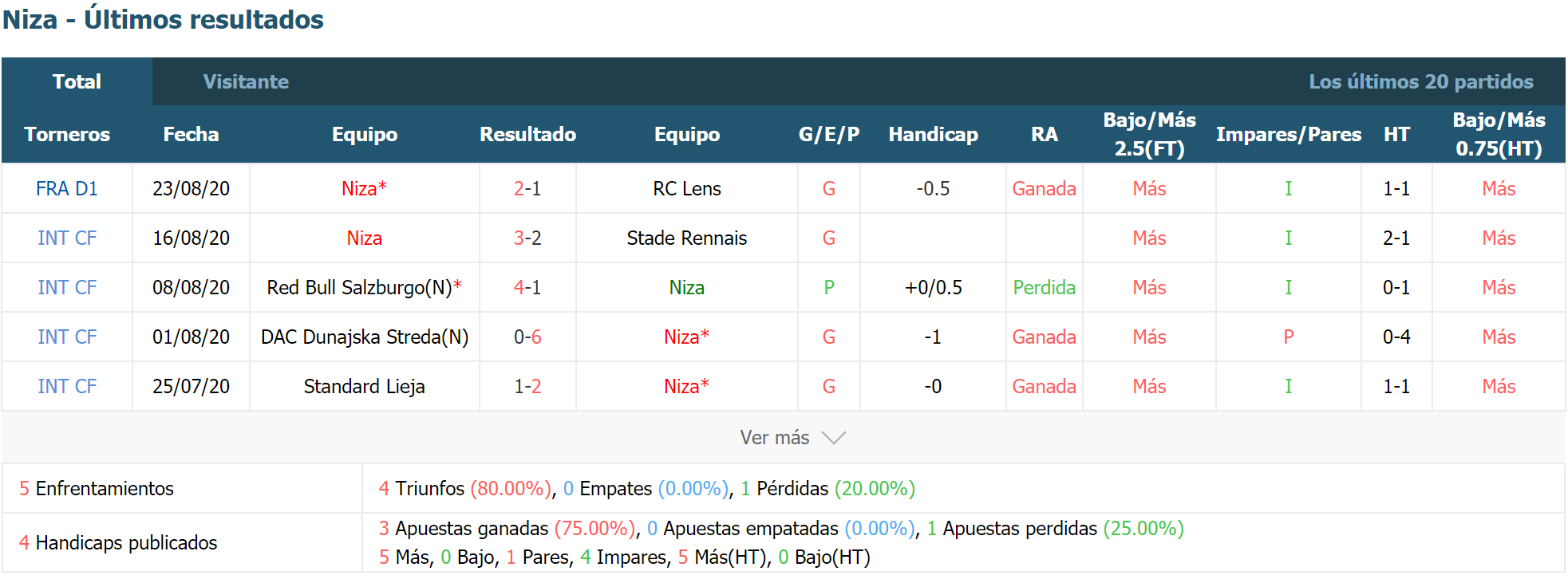This screenshot has width=1568, height=579.
Task: Open the 2-1 result against RC Lens
Action: 527,189
